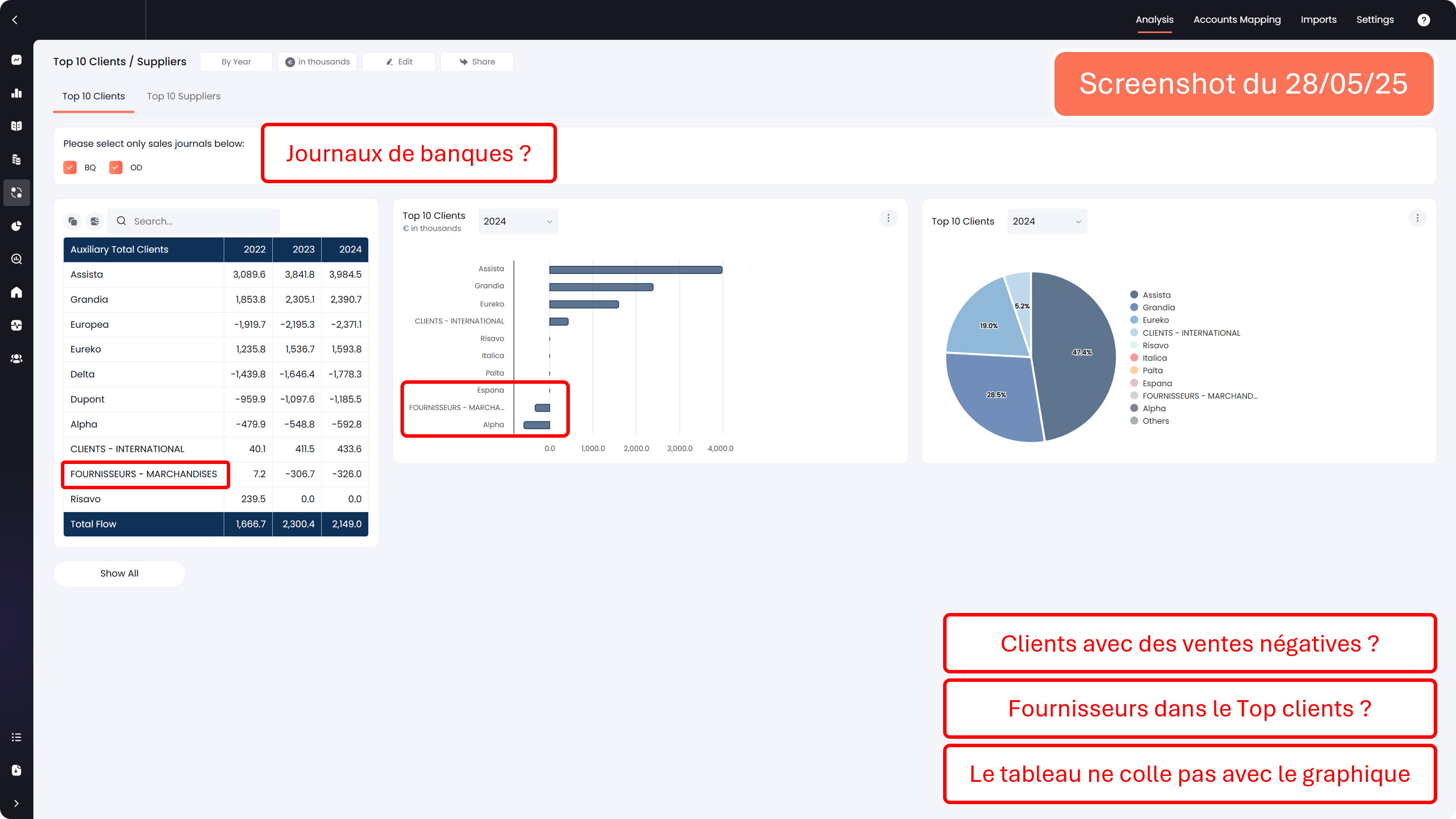Click the Share button

[x=477, y=61]
